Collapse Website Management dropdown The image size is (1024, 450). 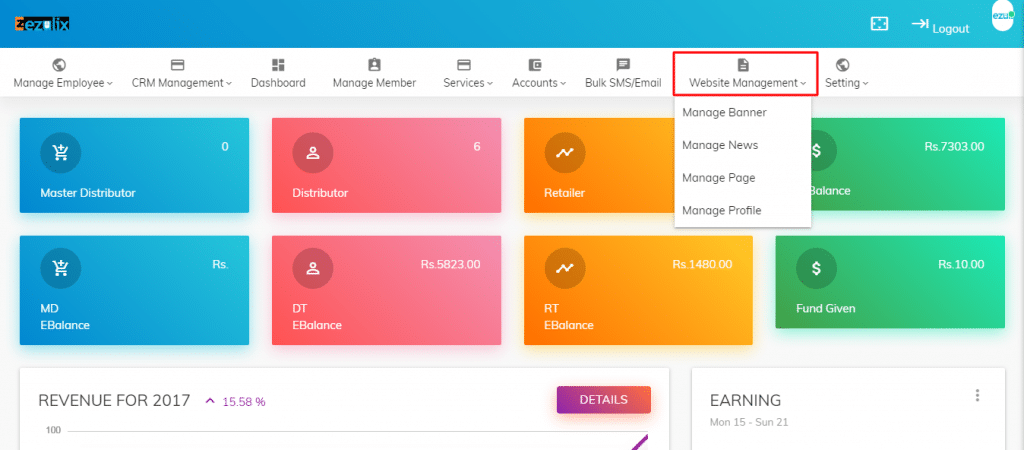pos(748,83)
